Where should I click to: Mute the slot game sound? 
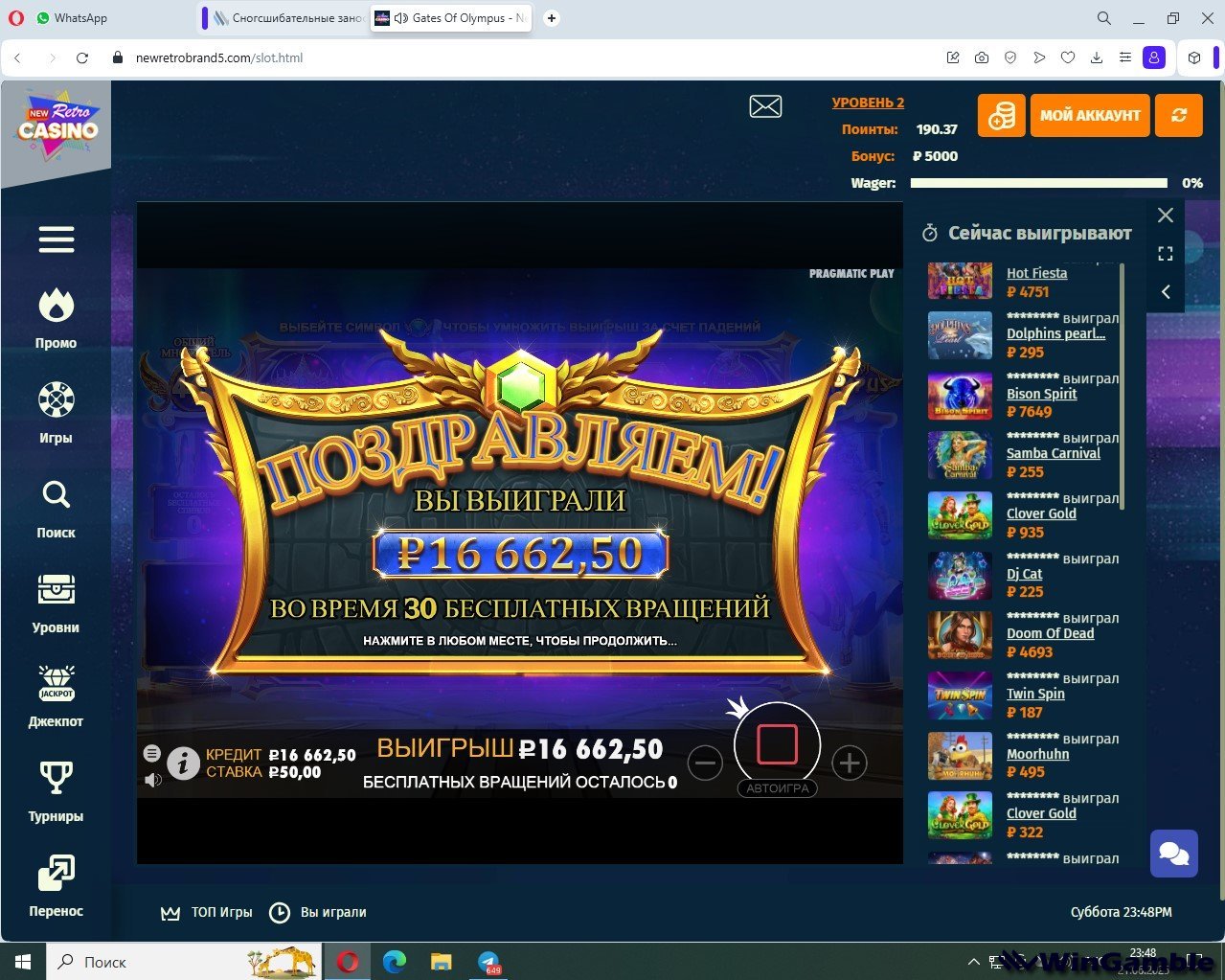click(x=152, y=780)
